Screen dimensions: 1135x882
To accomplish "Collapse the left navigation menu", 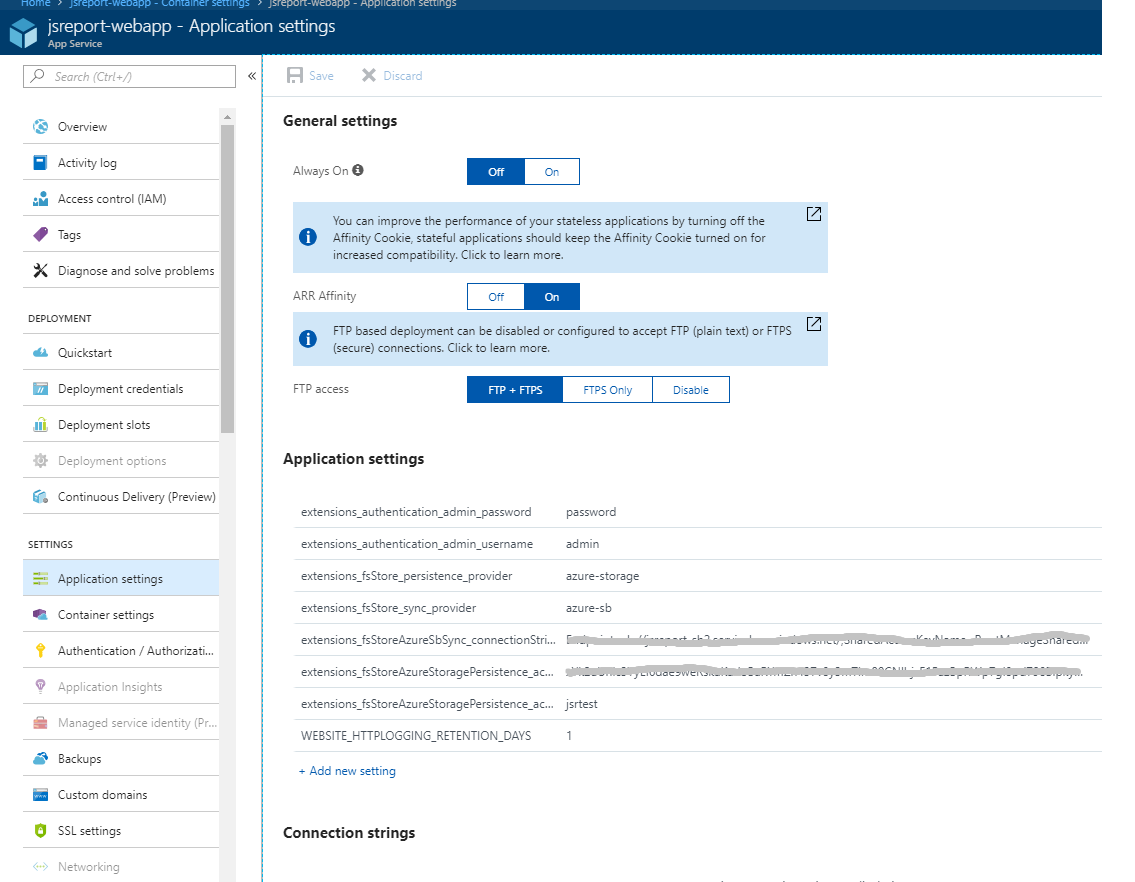I will 252,76.
